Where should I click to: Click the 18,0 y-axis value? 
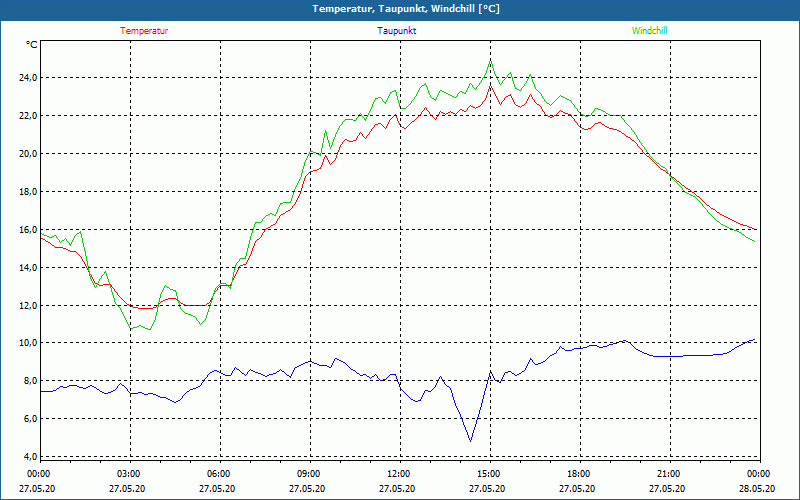click(x=28, y=192)
